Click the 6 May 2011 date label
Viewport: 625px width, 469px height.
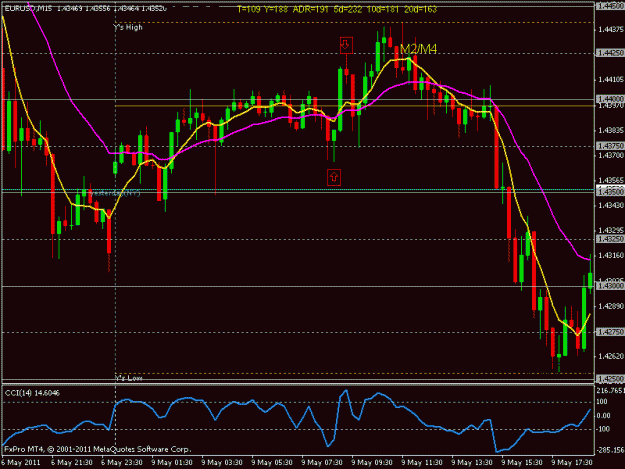point(21,463)
